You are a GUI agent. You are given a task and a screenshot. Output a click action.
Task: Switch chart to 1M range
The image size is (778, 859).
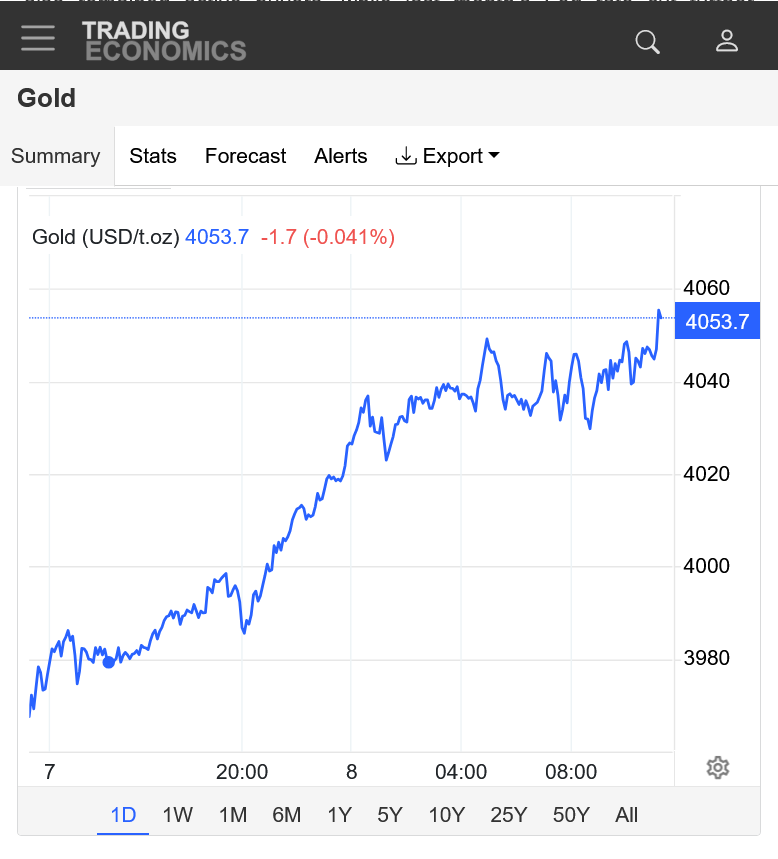232,815
